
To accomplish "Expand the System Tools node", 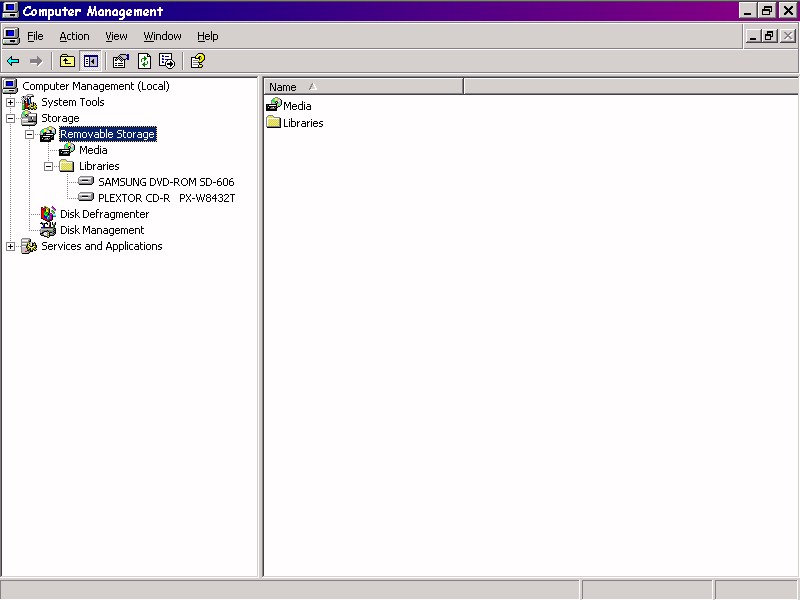I will pos(10,102).
